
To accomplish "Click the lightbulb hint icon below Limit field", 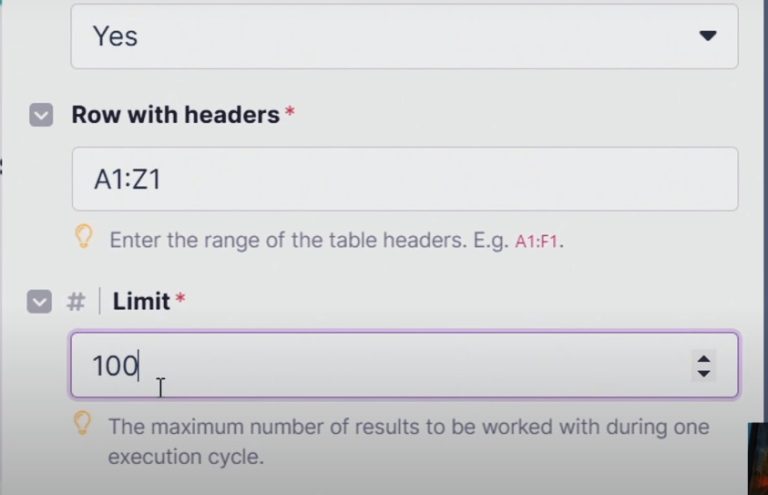I will [x=84, y=423].
